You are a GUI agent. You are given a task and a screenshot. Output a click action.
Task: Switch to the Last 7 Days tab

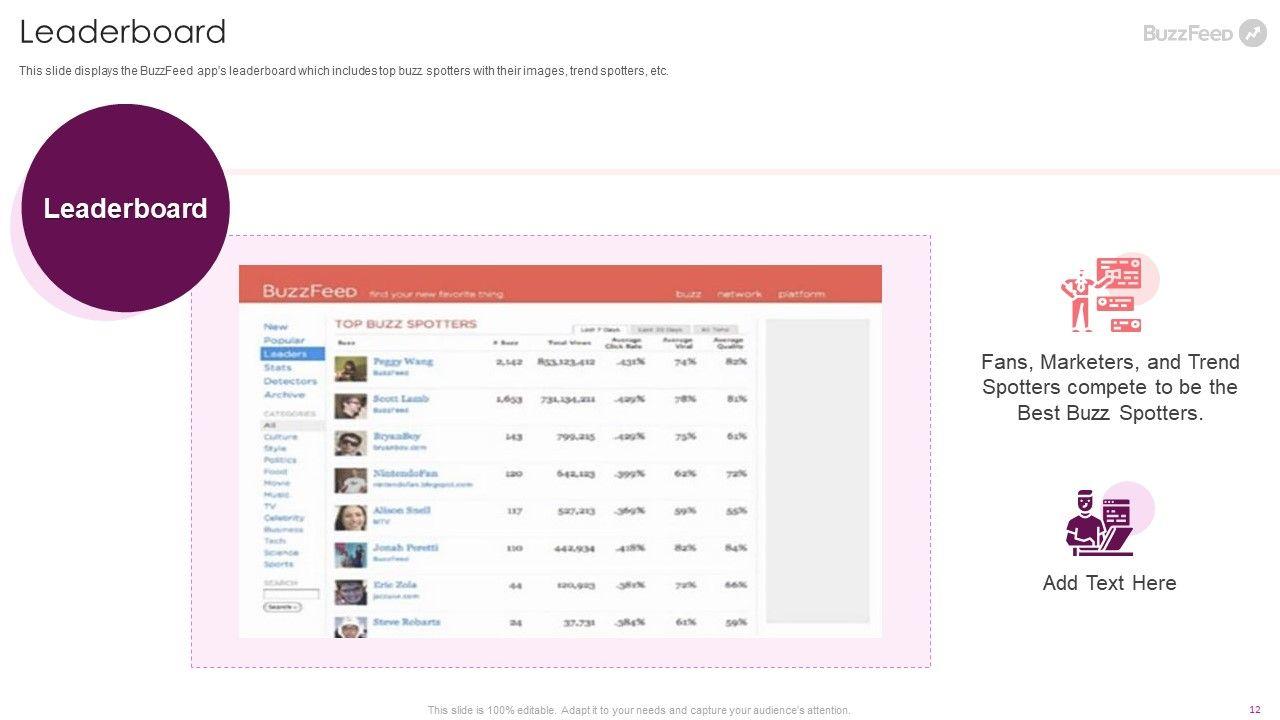pyautogui.click(x=600, y=329)
